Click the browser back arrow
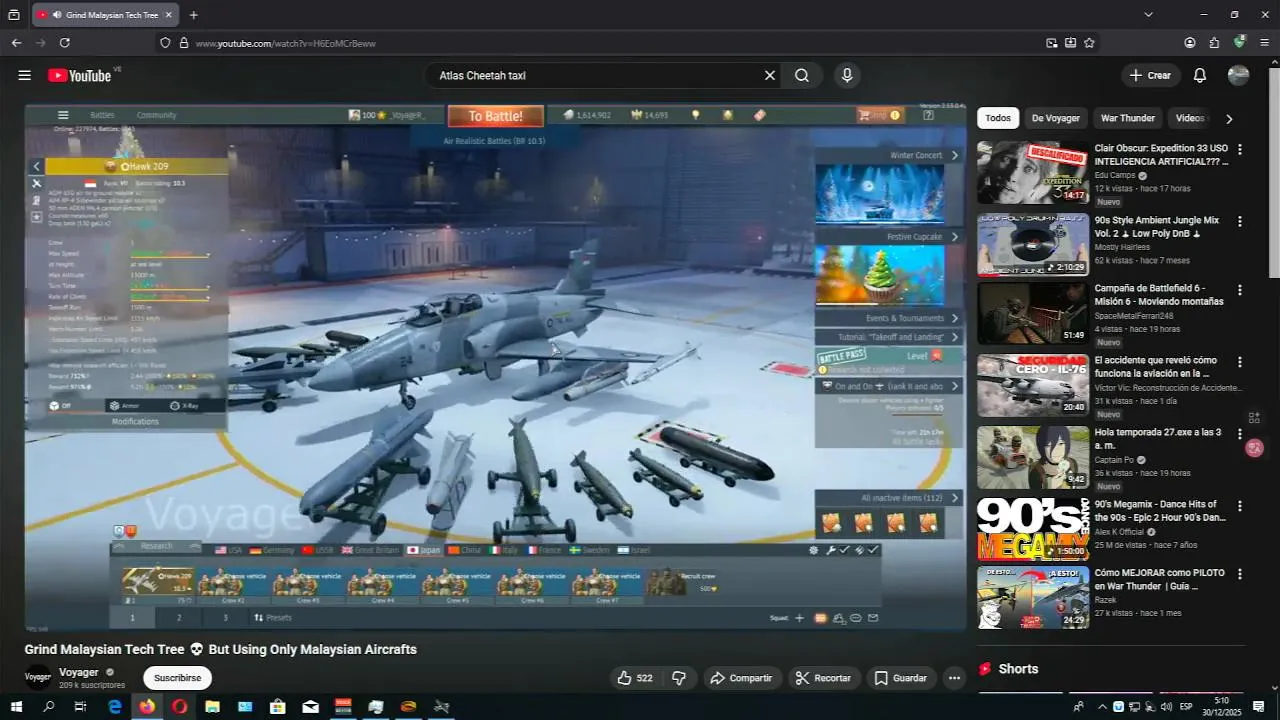1280x720 pixels. pos(16,43)
